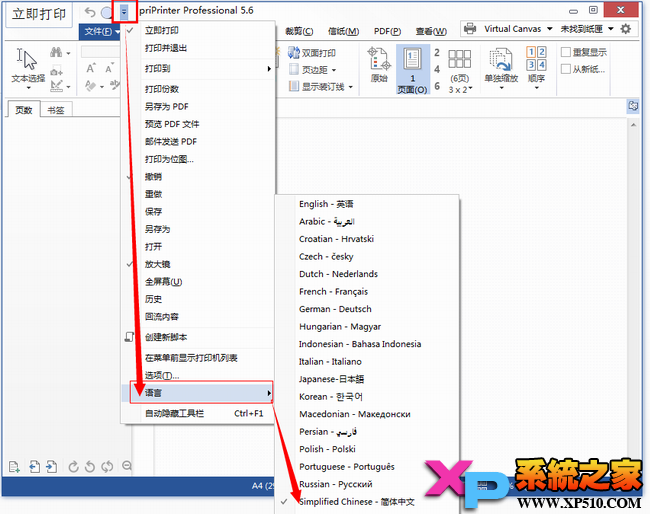Viewport: 650px width, 514px height.
Task: Select Auto-hide Toolbar (自动隐藏工具栏)
Action: coord(198,413)
